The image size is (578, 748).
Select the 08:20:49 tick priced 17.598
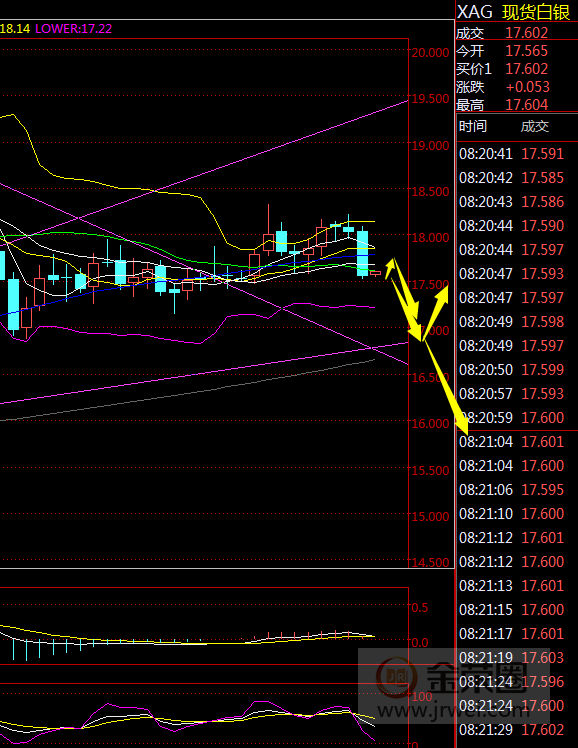(517, 322)
